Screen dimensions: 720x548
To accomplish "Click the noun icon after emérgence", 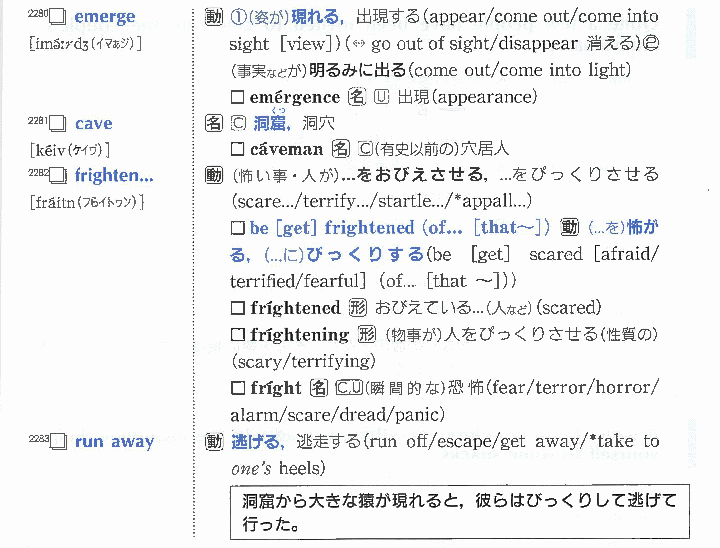I will 356,97.
